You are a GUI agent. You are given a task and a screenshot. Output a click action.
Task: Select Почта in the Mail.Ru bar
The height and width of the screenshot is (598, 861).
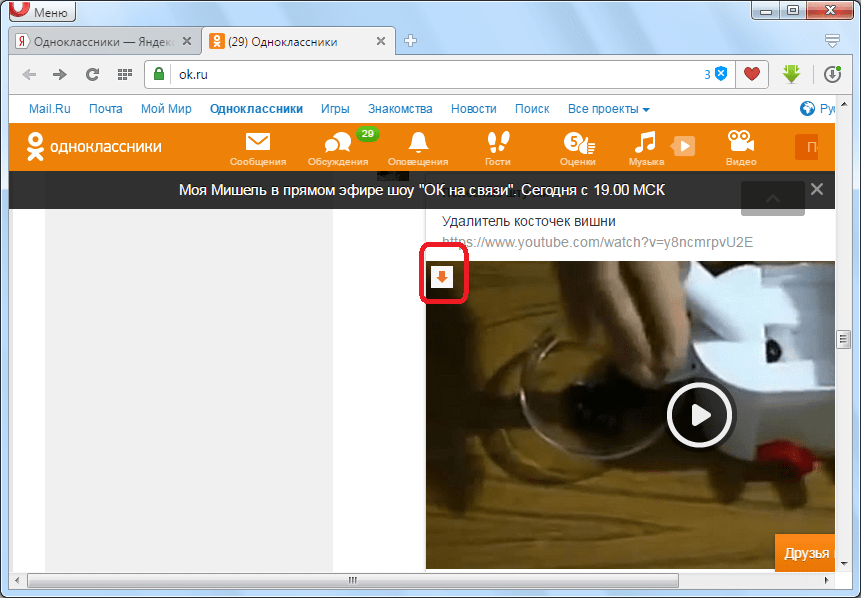click(105, 109)
